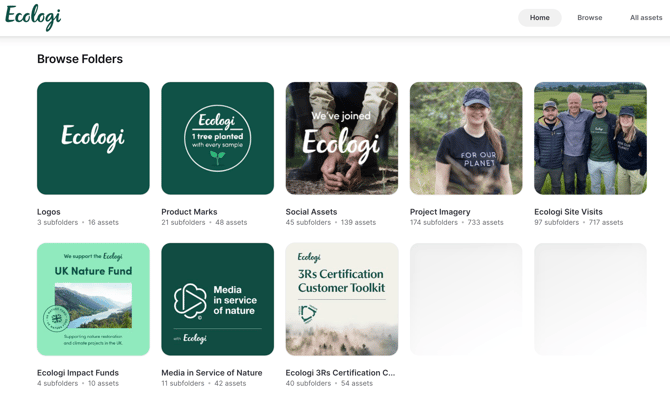670x401 pixels.
Task: Select the Home tab
Action: coord(540,18)
